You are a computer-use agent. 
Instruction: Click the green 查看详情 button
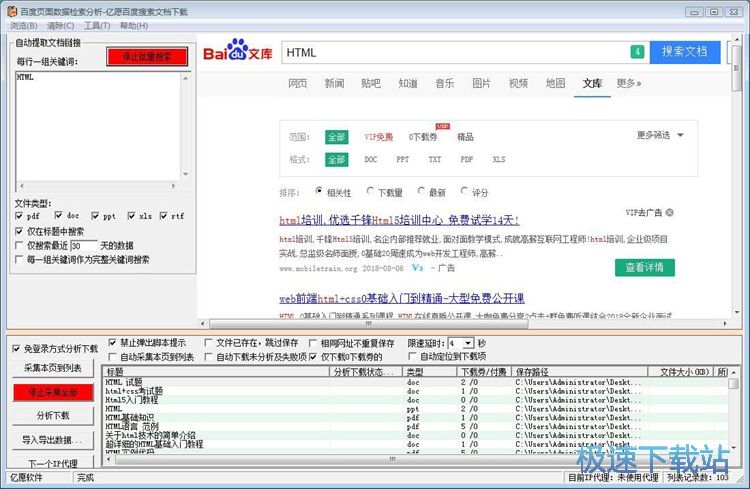point(645,267)
